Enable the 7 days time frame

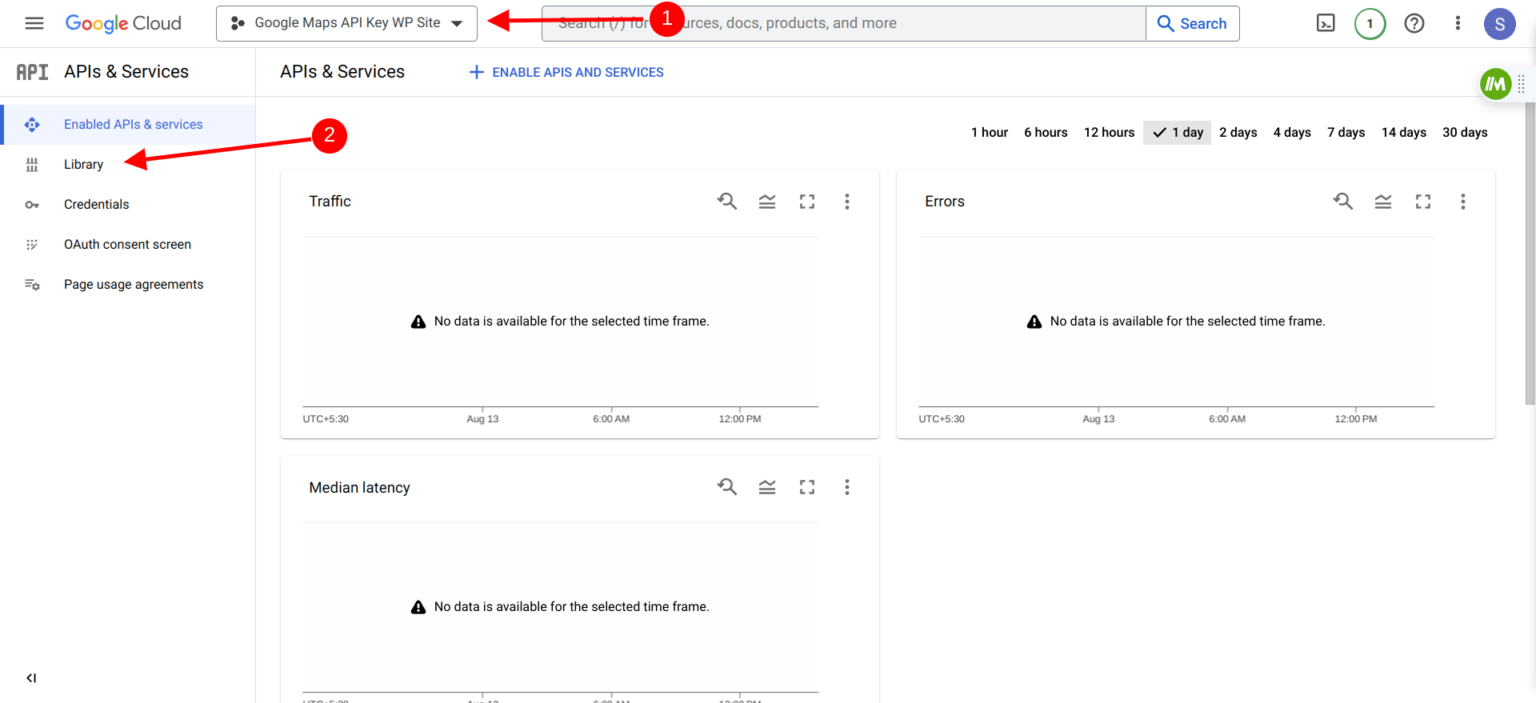coord(1345,131)
